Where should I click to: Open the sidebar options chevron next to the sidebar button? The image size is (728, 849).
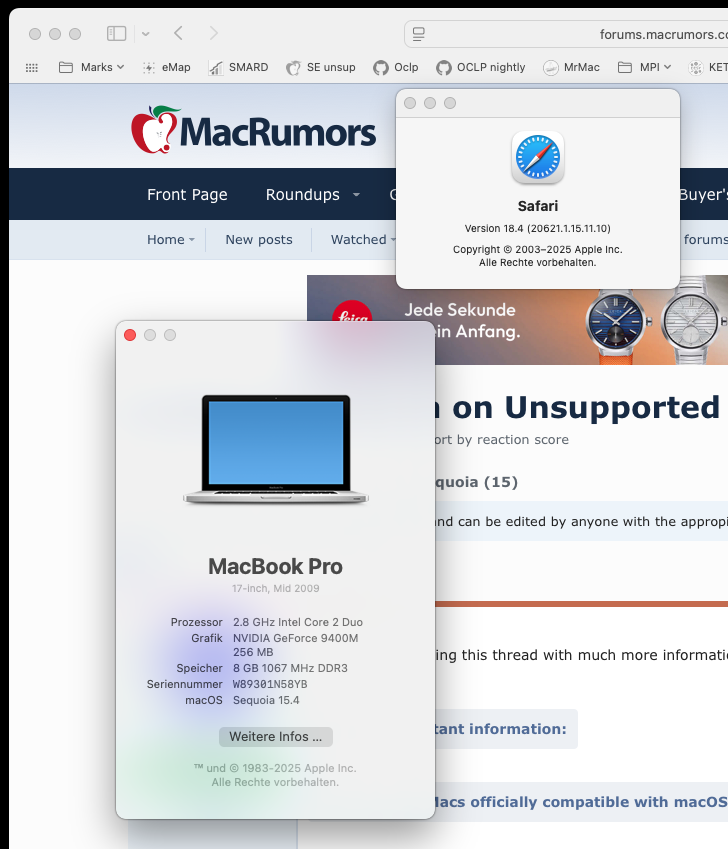146,34
